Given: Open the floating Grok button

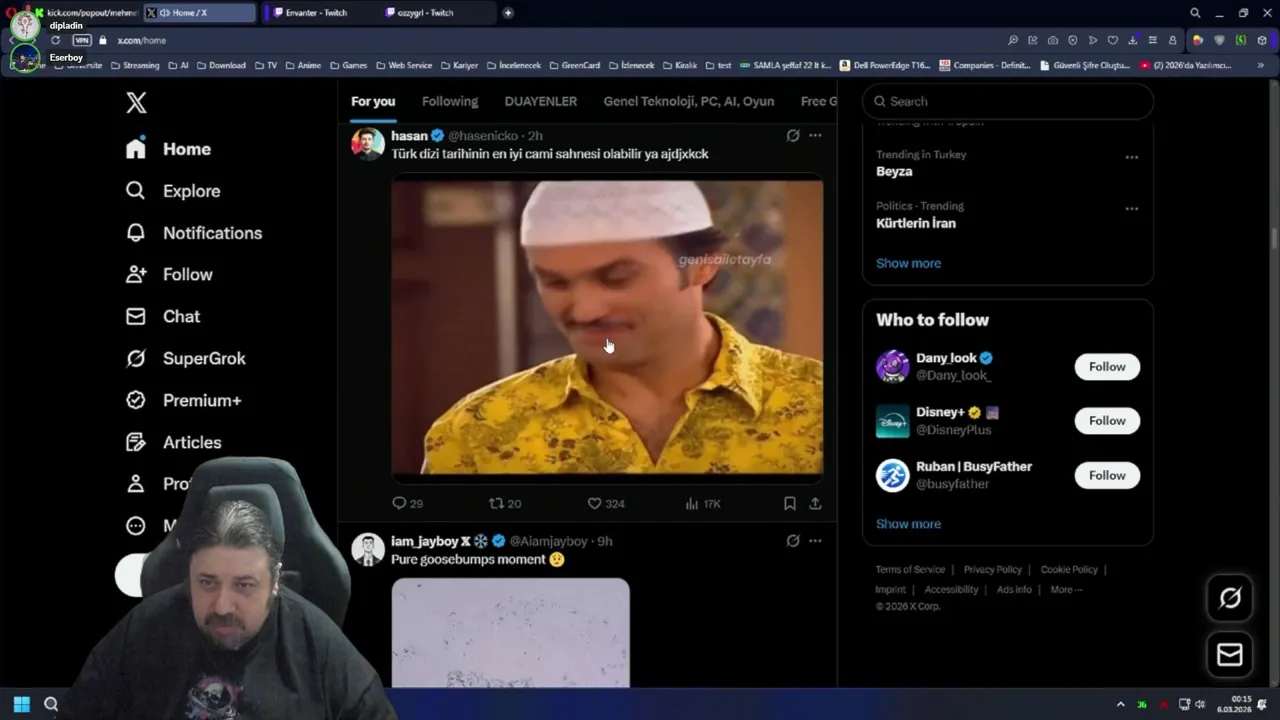Looking at the screenshot, I should pyautogui.click(x=1230, y=598).
